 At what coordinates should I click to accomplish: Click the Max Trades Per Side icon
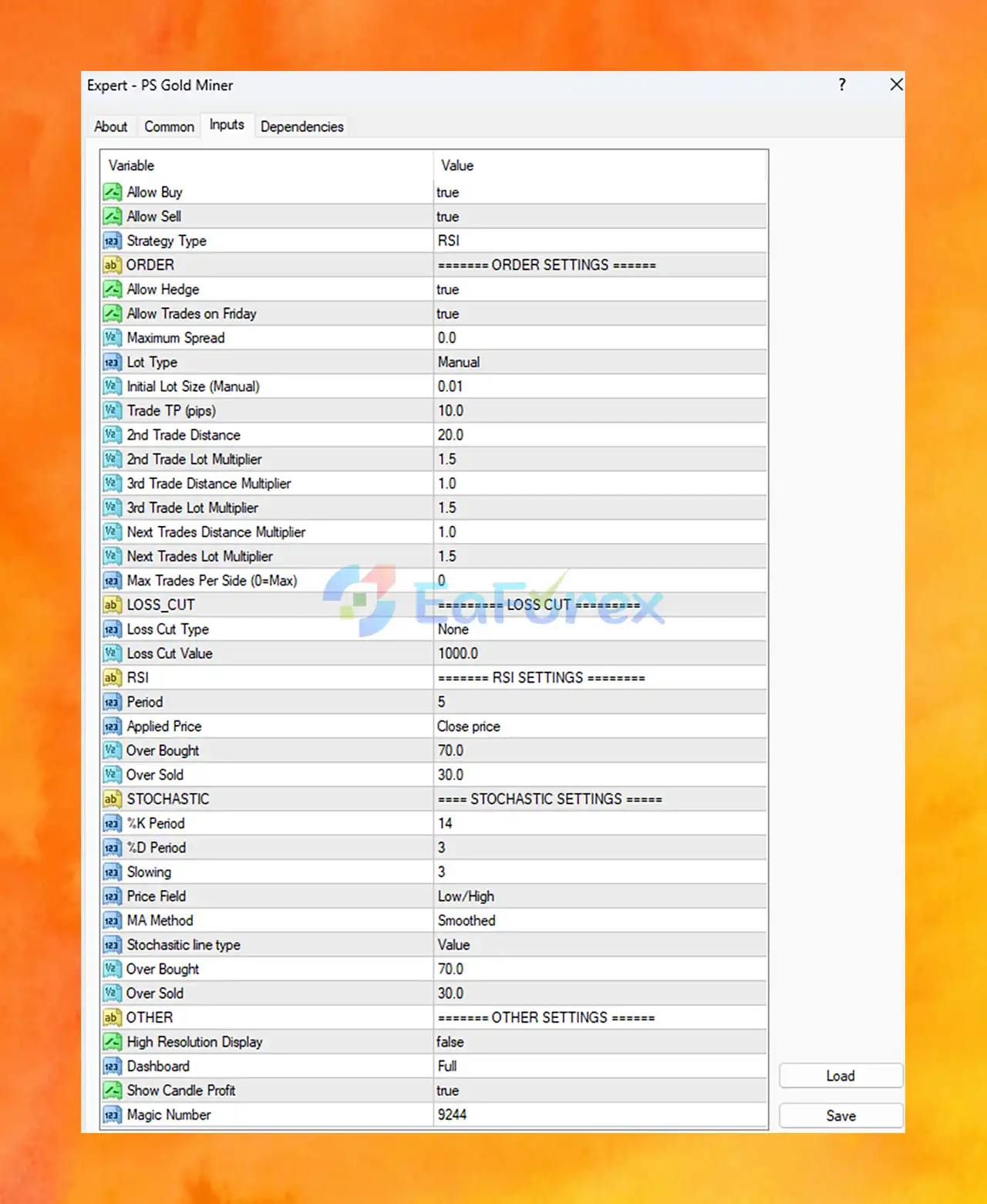coord(113,581)
